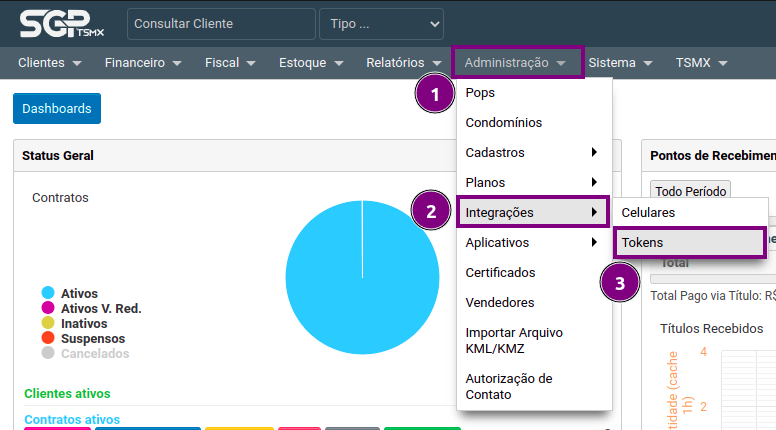776x430 pixels.
Task: Toggle the Ativos legend marker
Action: point(47,293)
